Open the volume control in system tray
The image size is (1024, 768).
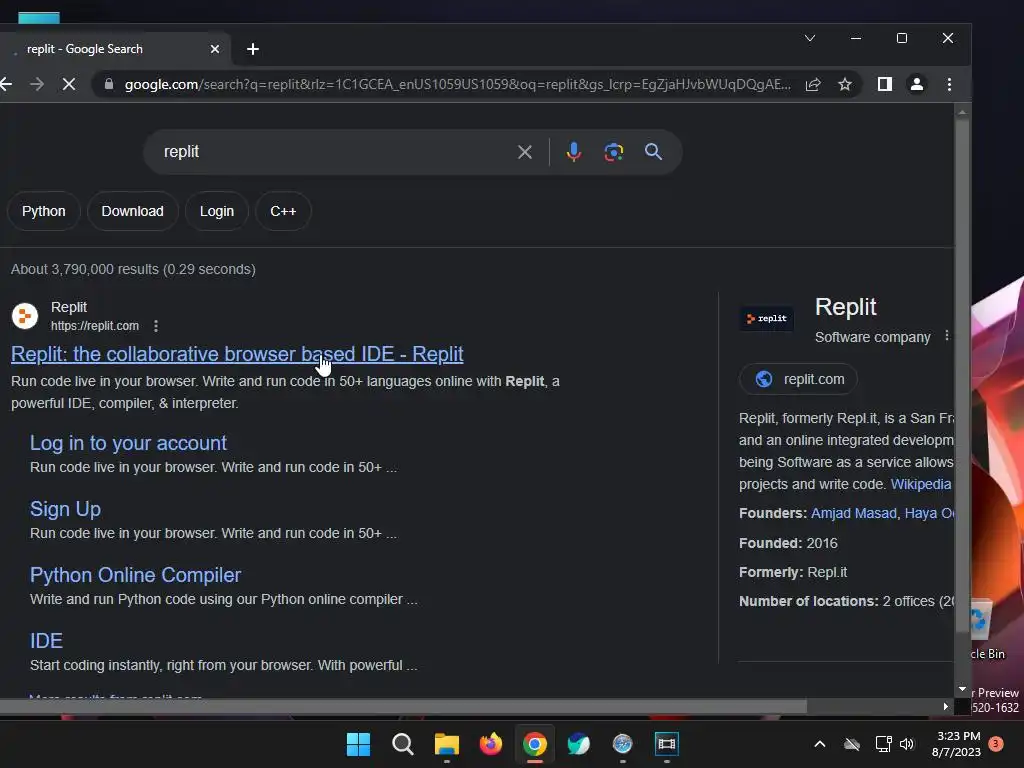tap(906, 744)
